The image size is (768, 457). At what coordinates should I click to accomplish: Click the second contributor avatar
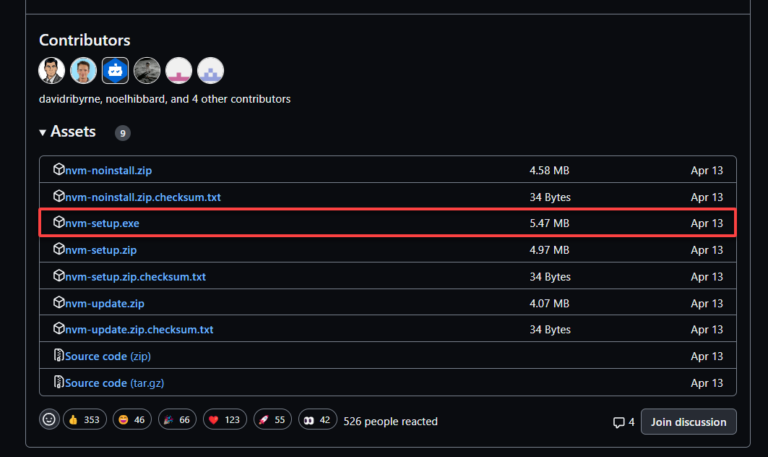[x=84, y=70]
